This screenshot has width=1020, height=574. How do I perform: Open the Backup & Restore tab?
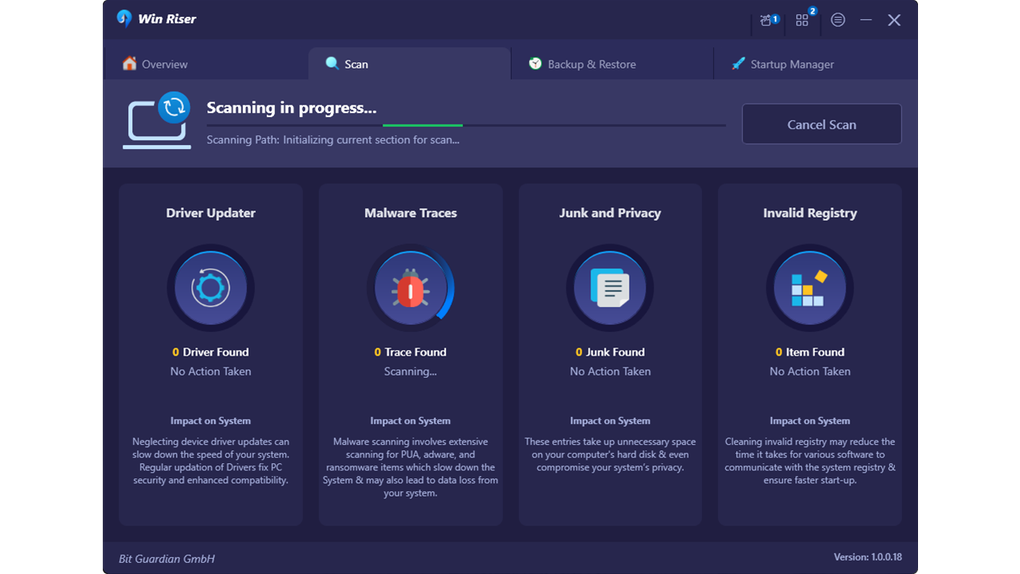tap(612, 64)
